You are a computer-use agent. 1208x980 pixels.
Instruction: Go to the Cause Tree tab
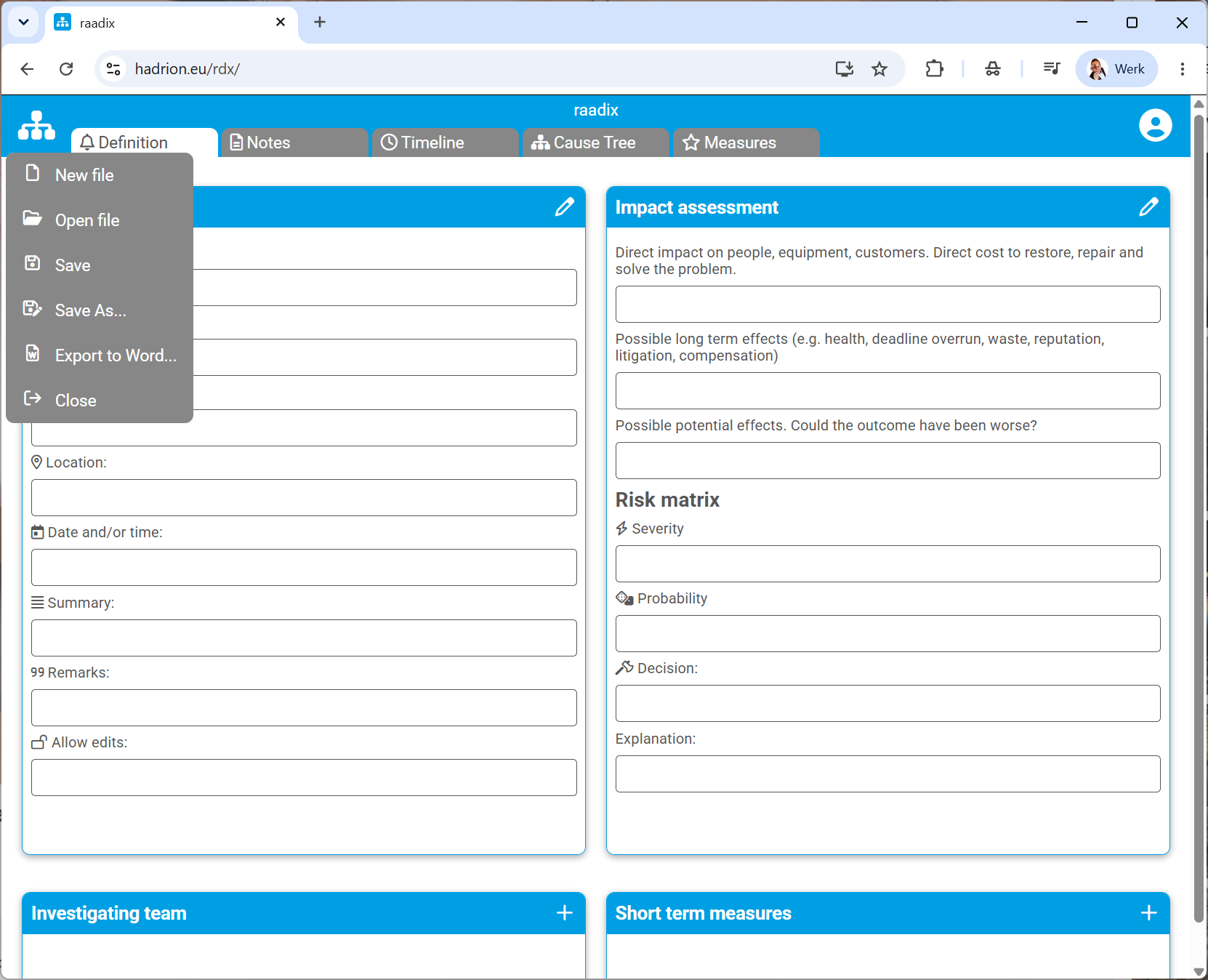(x=596, y=142)
